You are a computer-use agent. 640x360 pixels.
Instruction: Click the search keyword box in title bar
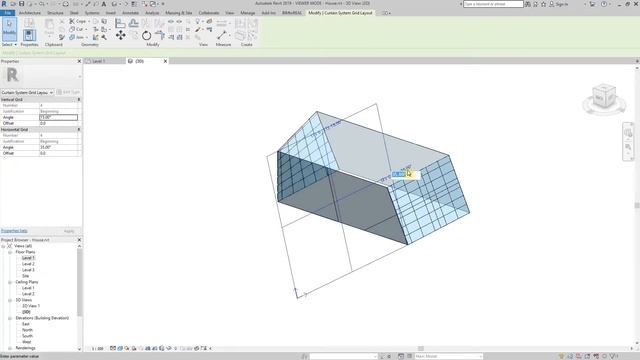[x=493, y=4]
